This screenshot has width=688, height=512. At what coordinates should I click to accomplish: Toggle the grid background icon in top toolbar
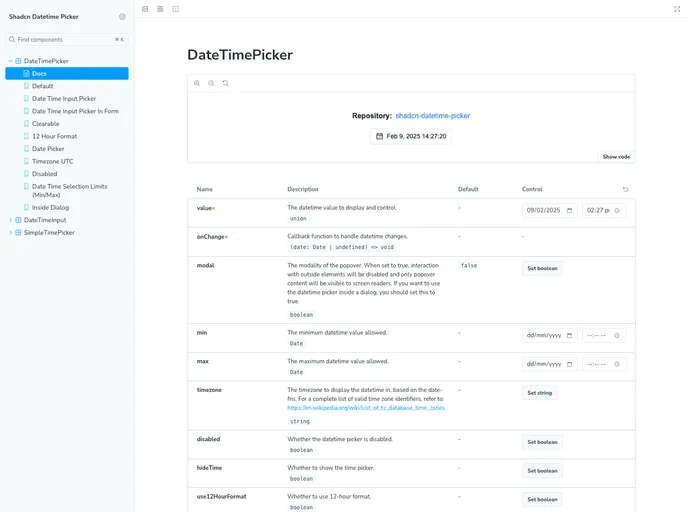[x=160, y=9]
